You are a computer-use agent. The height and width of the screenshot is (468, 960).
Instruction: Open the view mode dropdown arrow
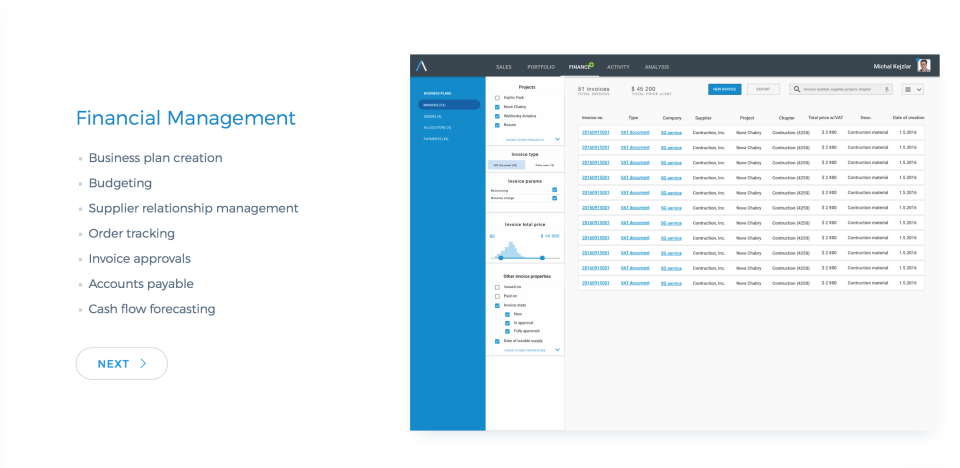coord(919,89)
